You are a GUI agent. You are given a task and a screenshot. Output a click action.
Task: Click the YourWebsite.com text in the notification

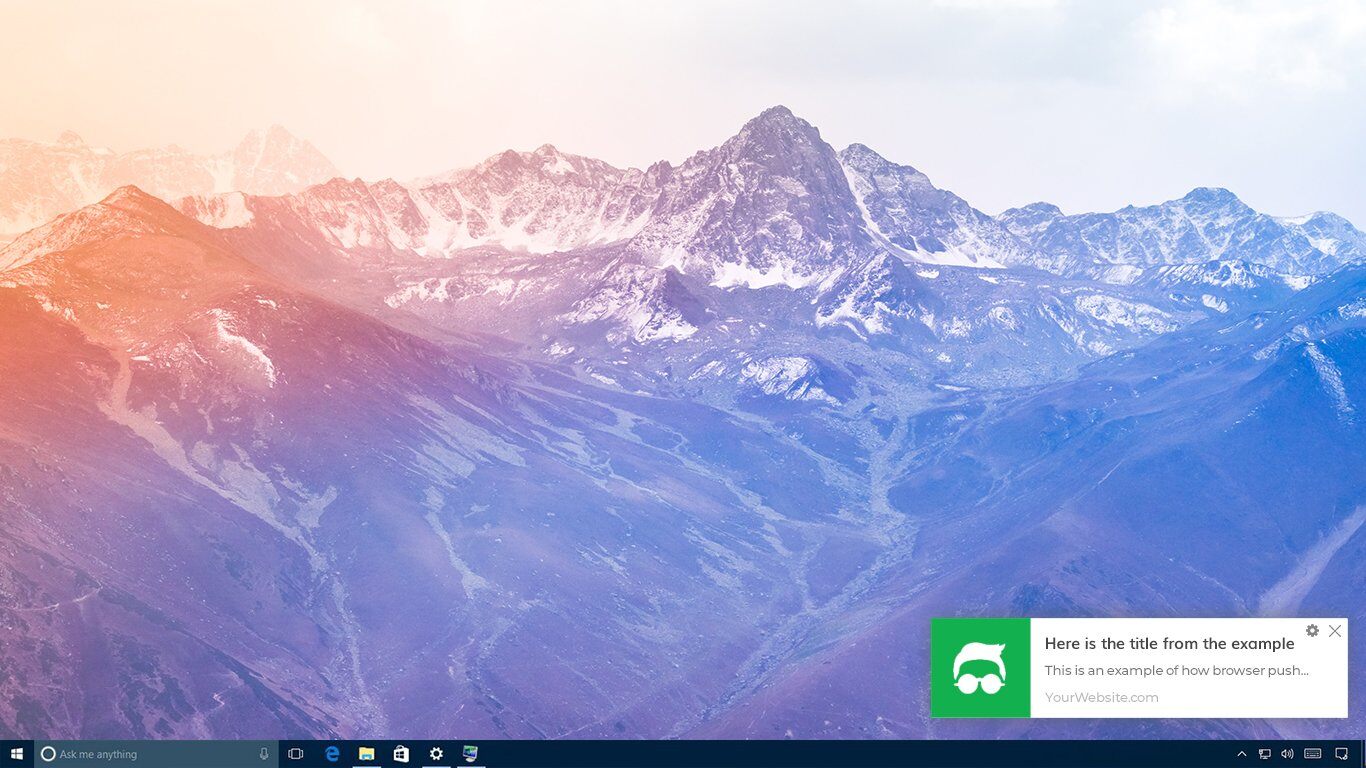coord(1101,698)
